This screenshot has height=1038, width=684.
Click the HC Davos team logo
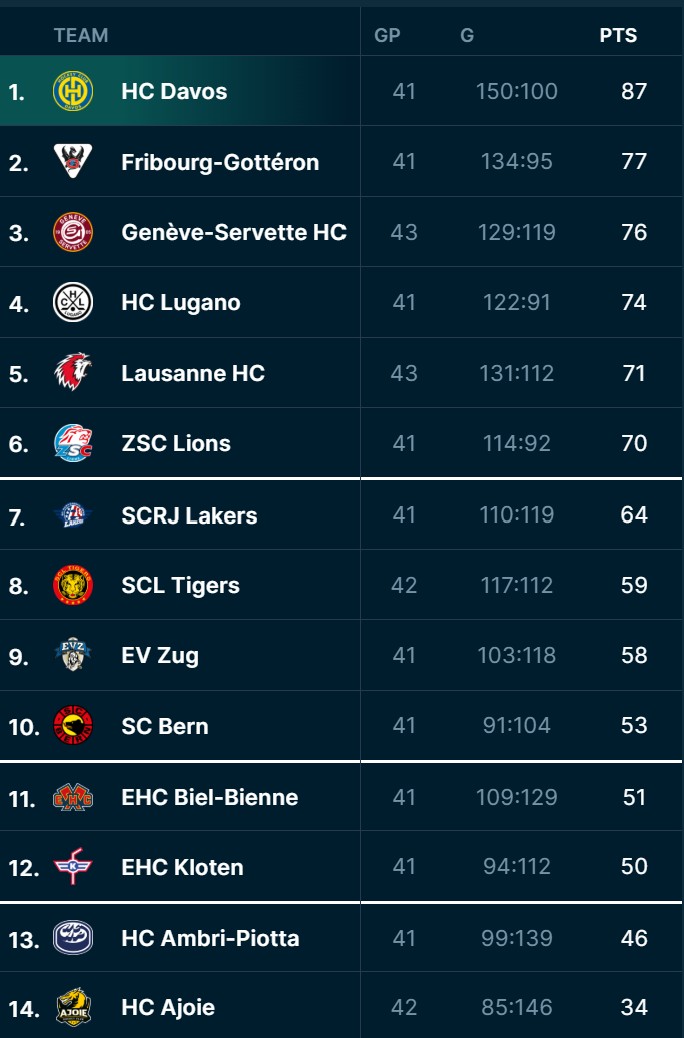coord(73,91)
